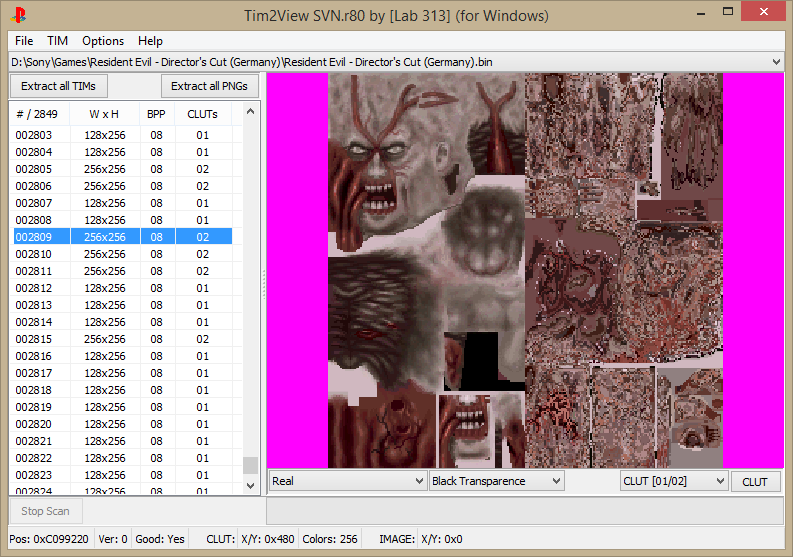
Task: Expand the file path dropdown
Action: (x=777, y=62)
